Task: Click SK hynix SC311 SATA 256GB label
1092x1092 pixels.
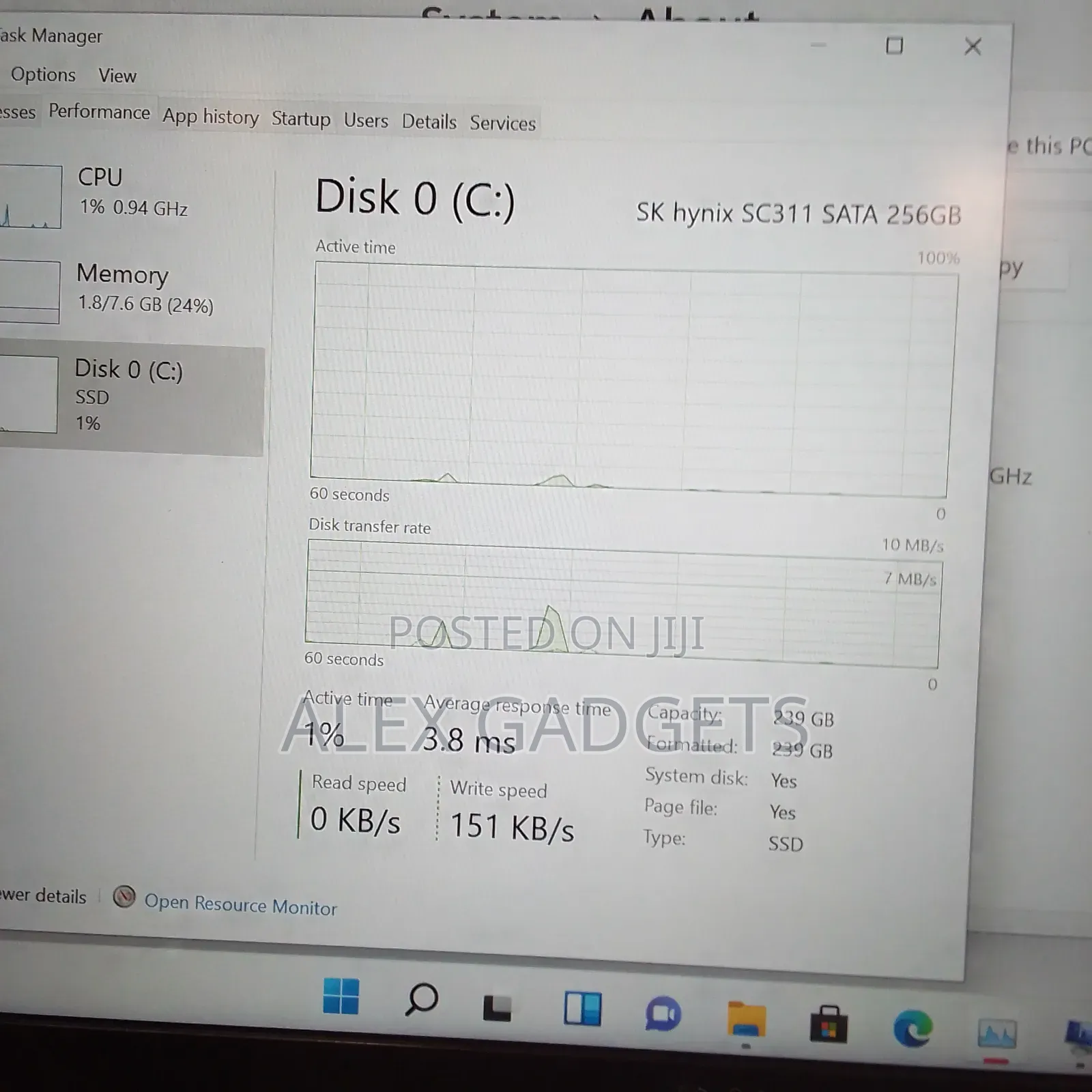Action: [799, 214]
